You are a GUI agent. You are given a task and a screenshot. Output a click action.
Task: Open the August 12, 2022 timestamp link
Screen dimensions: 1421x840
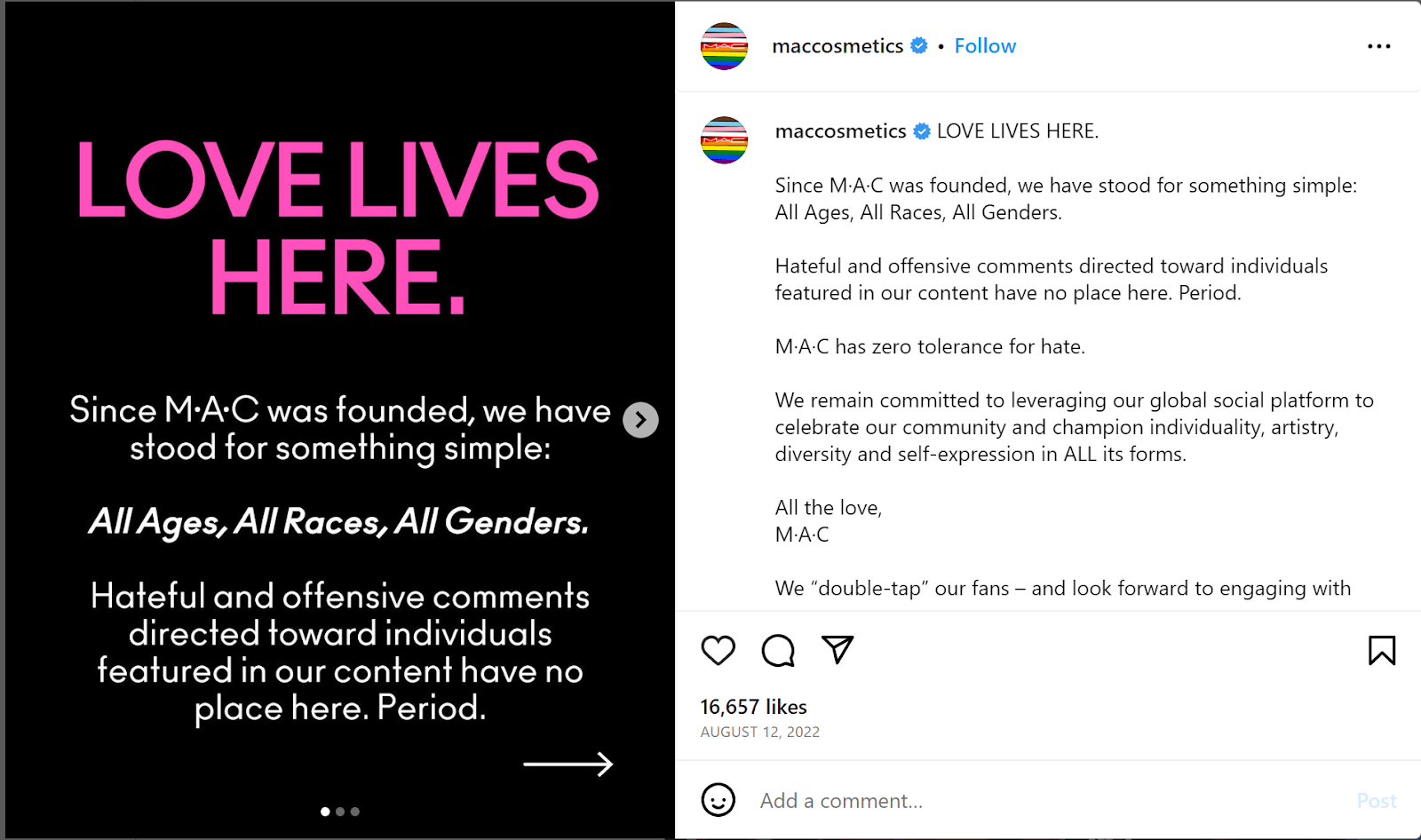pos(759,732)
